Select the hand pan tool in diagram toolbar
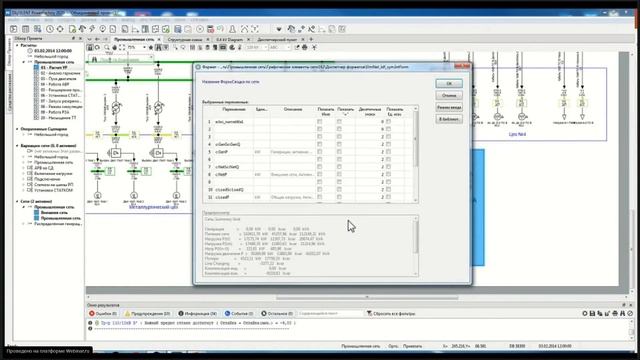The image size is (640, 360). click(114, 48)
